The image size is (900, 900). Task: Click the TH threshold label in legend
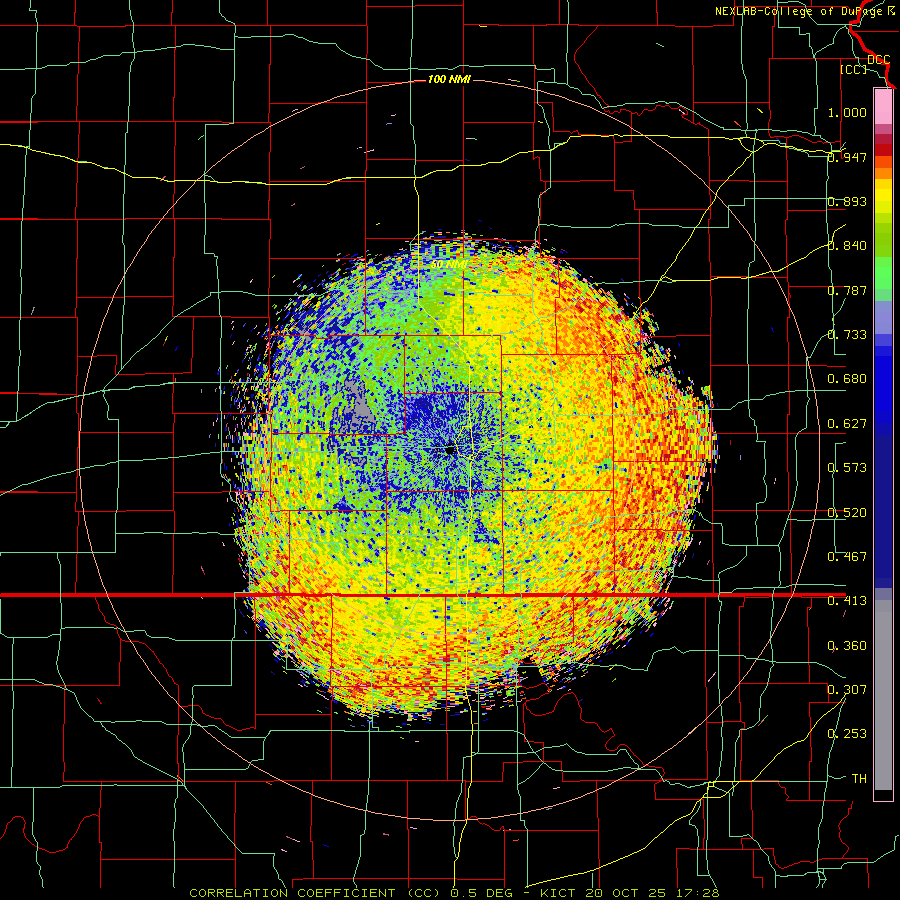[x=859, y=779]
